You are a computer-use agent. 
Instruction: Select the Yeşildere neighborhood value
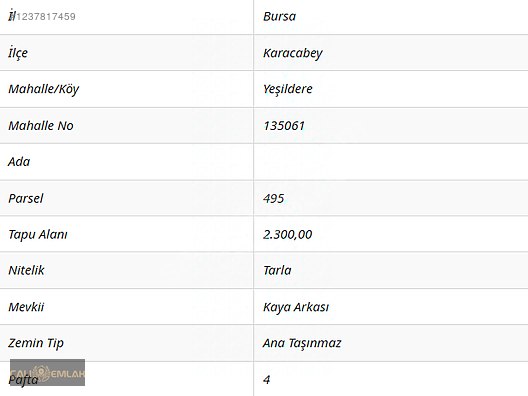288,89
